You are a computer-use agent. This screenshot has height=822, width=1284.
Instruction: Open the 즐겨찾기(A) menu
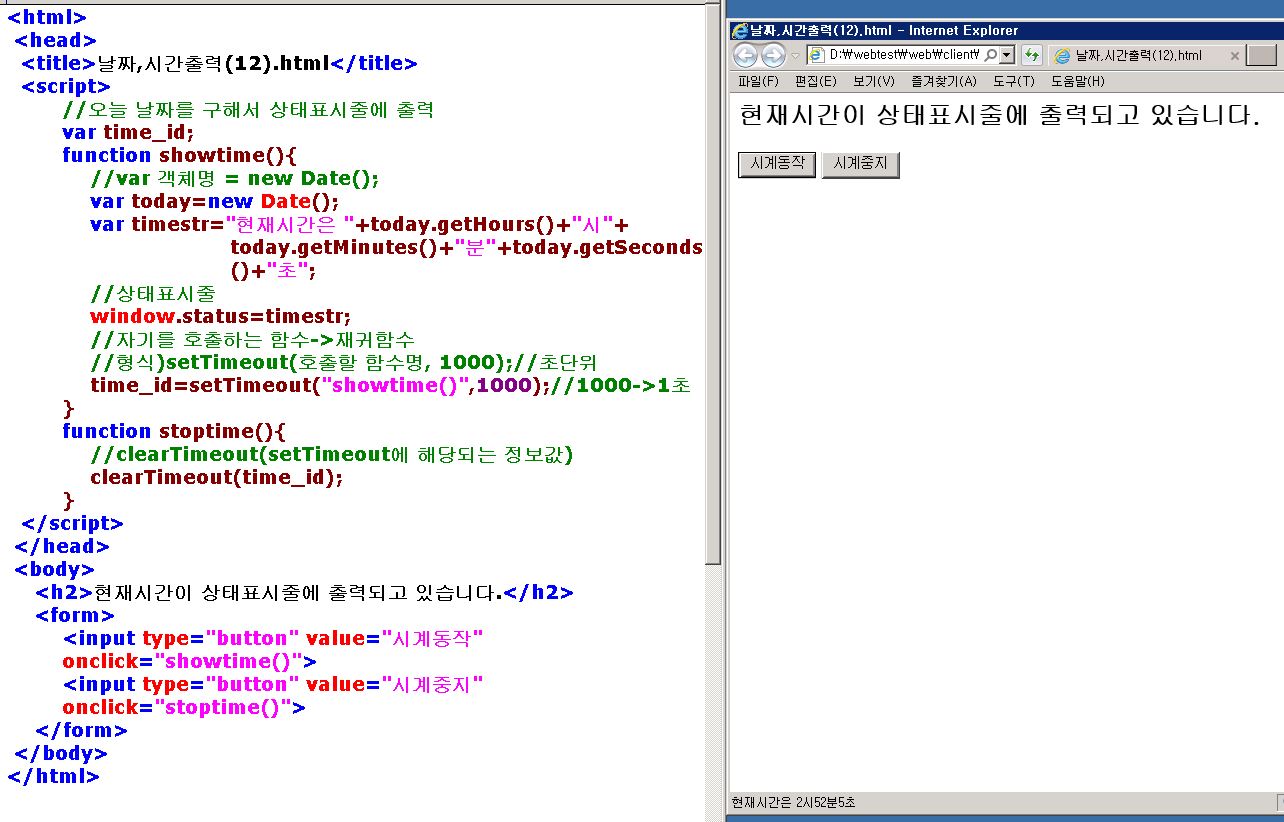click(x=944, y=81)
